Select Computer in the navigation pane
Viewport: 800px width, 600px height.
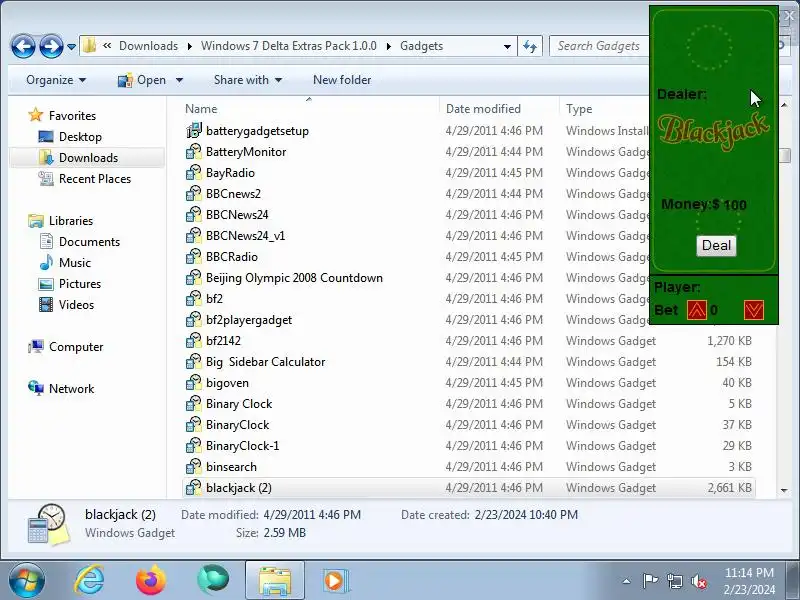click(x=76, y=346)
